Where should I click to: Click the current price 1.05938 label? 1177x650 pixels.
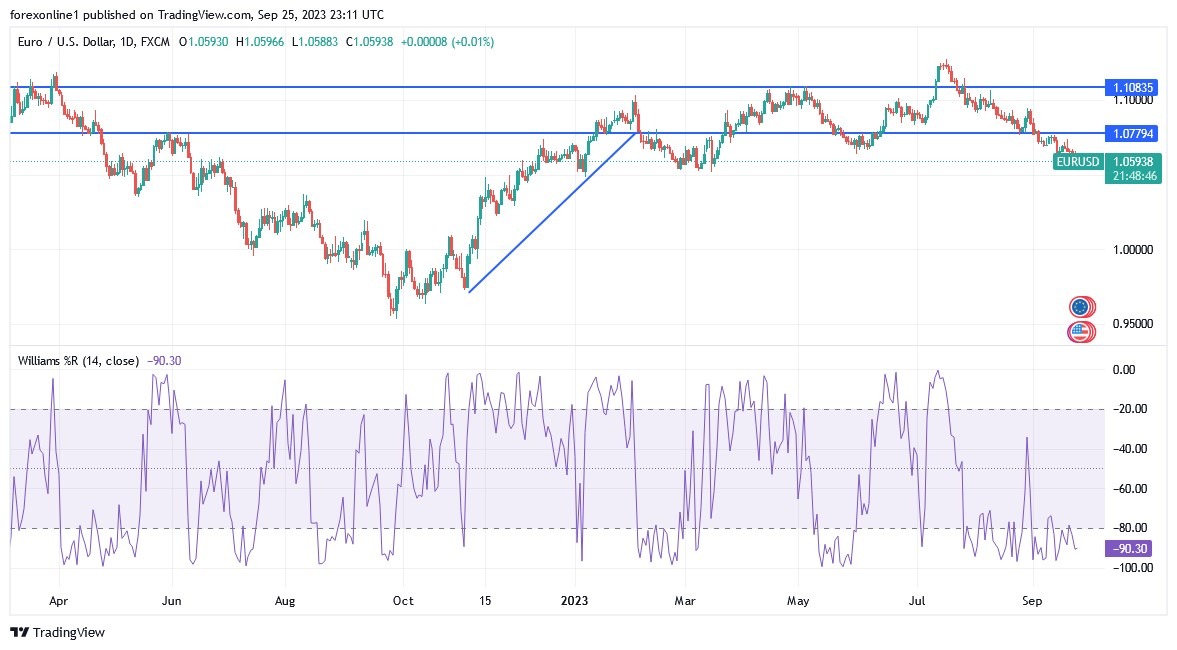pos(1133,161)
